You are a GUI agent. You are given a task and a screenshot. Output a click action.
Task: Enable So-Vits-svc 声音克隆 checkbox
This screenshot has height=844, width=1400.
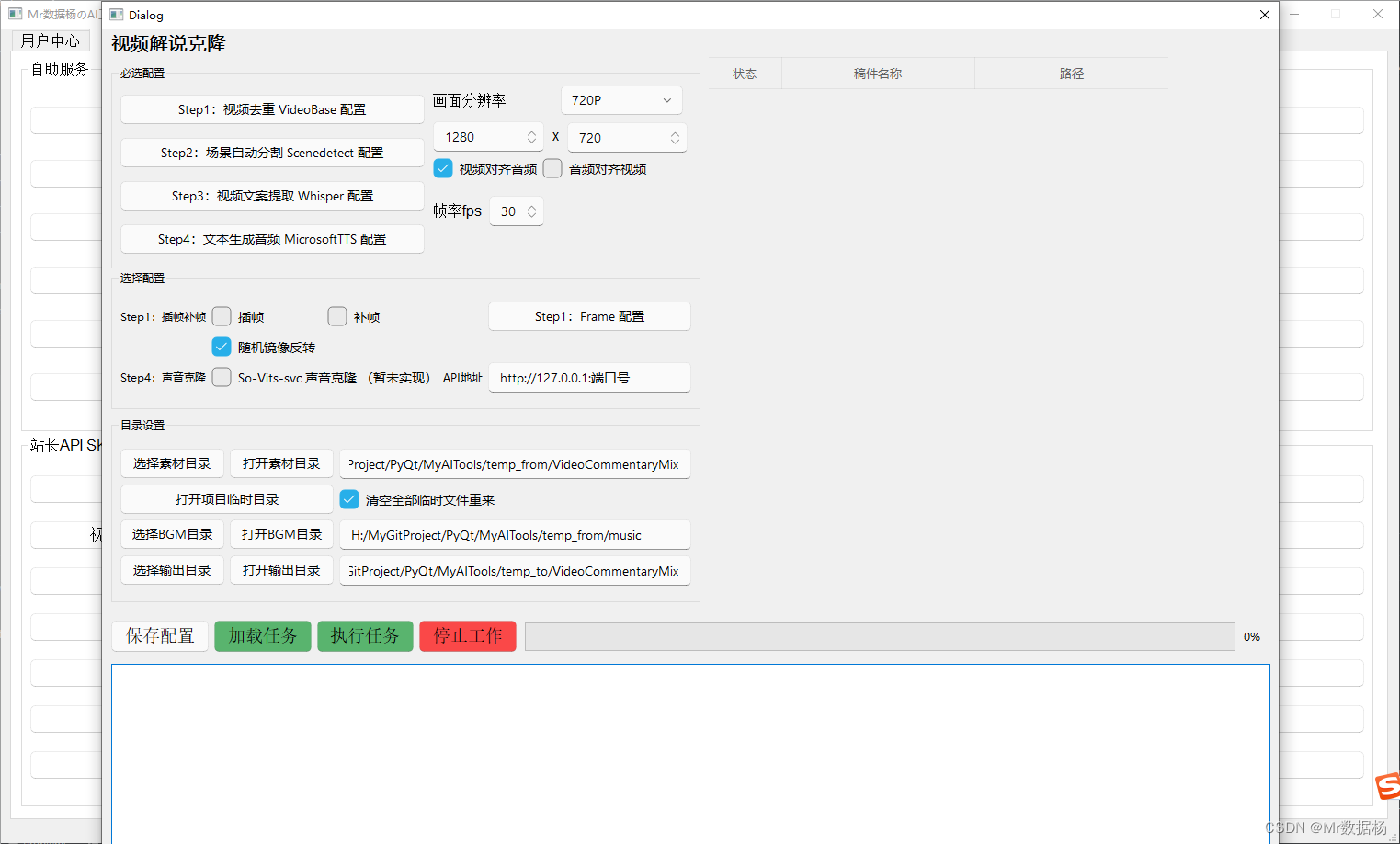[222, 377]
